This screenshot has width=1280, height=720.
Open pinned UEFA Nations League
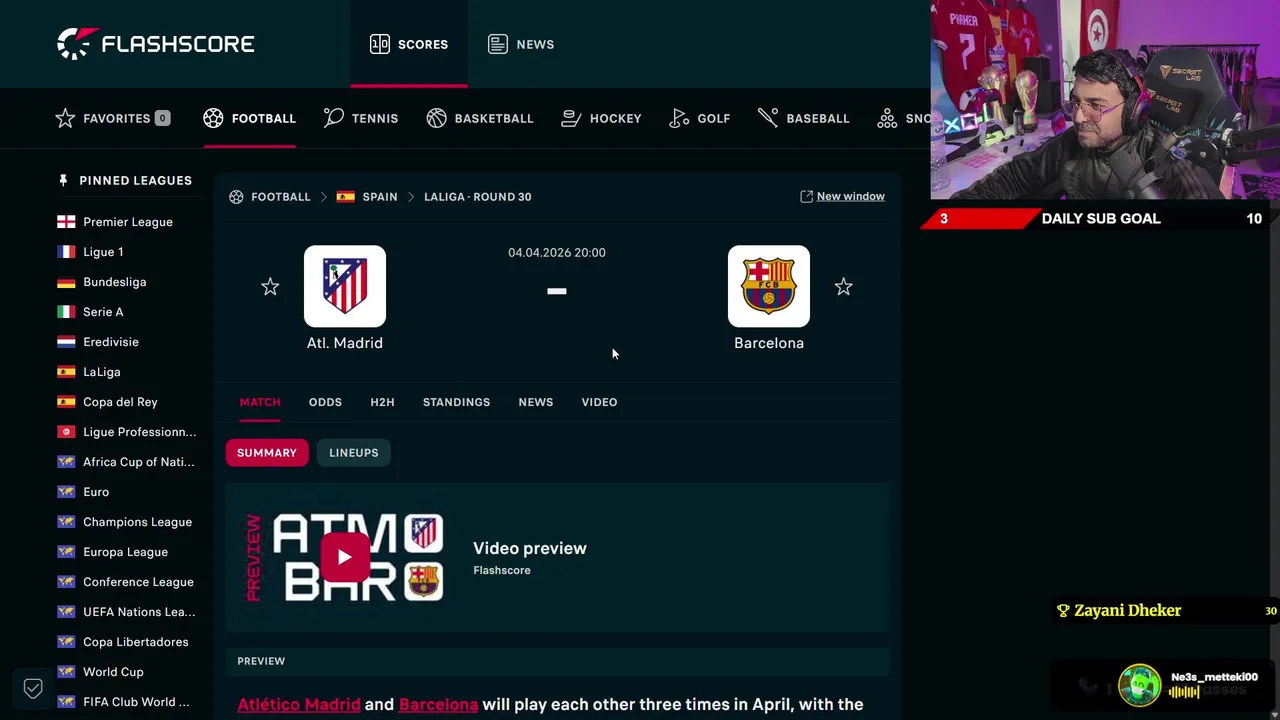[x=139, y=612]
